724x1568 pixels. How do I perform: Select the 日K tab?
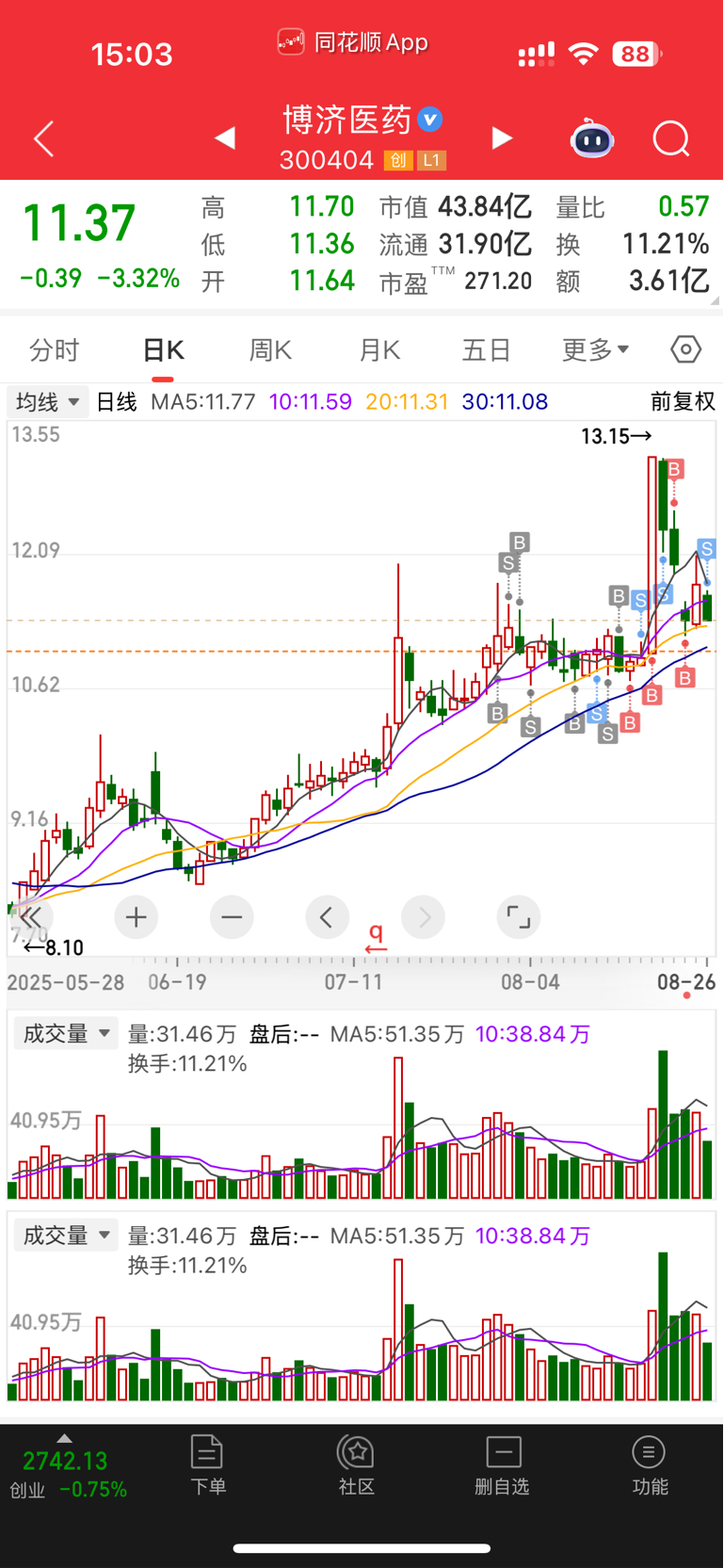pos(163,350)
